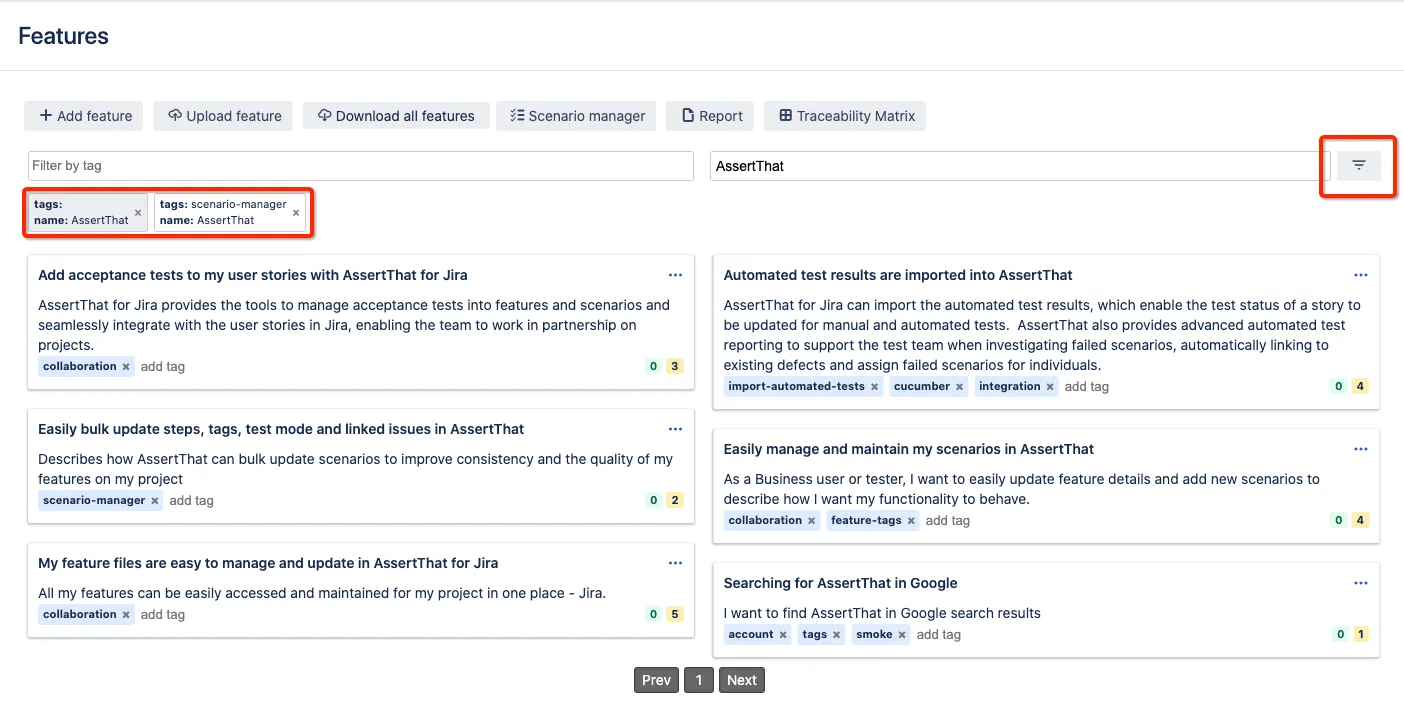Click the cucumber tag label
Image resolution: width=1404 pixels, height=715 pixels.
pyautogui.click(x=921, y=387)
